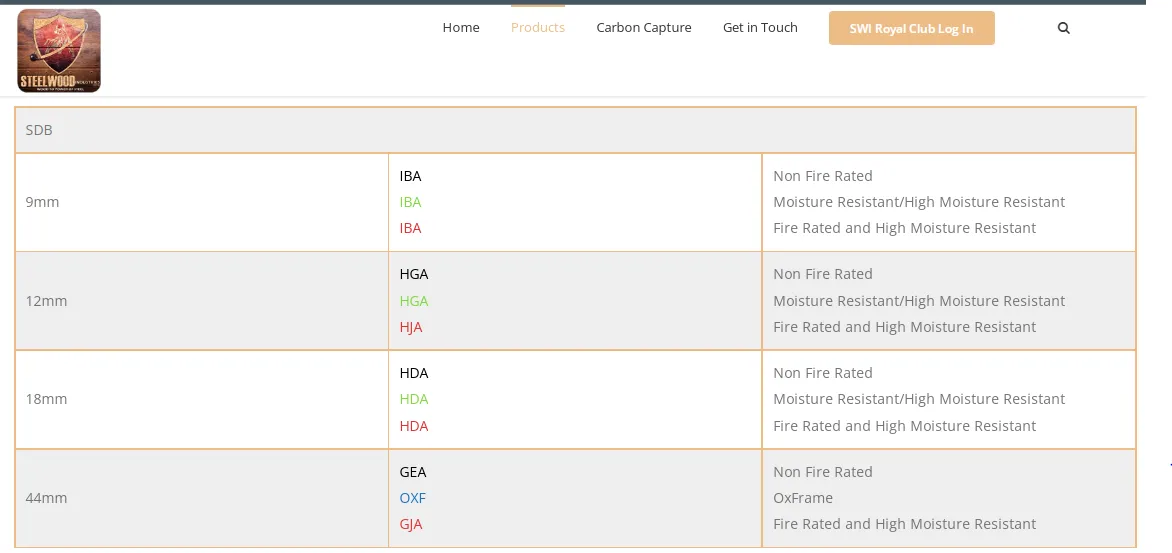Click the SDB table header

tap(39, 130)
